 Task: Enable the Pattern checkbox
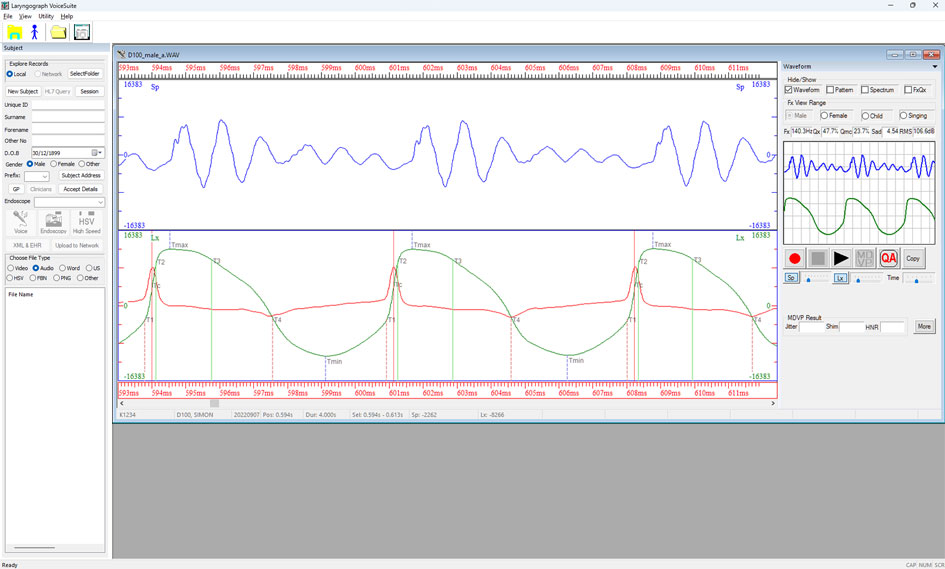point(830,90)
